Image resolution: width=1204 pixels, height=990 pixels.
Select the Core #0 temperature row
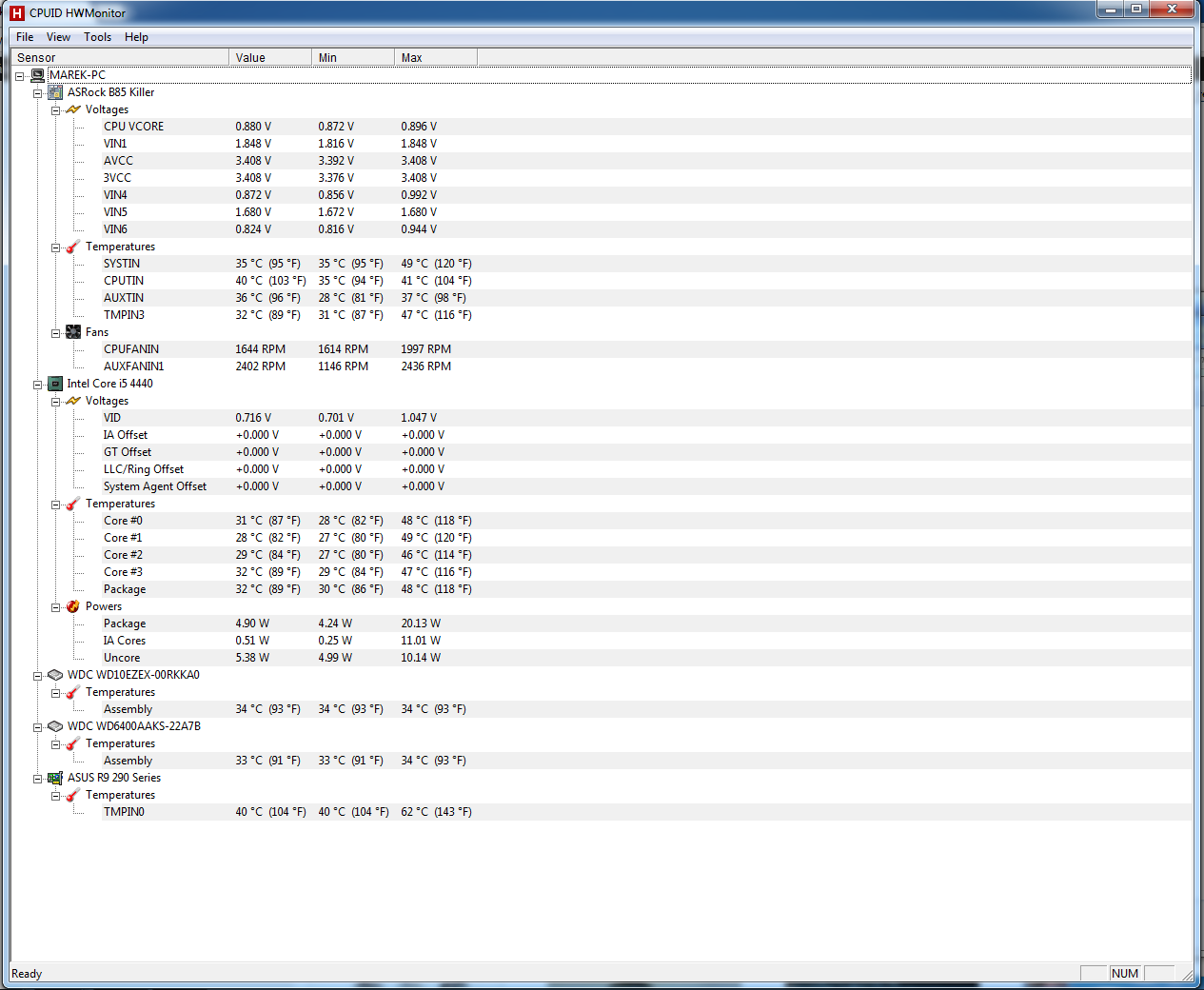tap(647, 521)
